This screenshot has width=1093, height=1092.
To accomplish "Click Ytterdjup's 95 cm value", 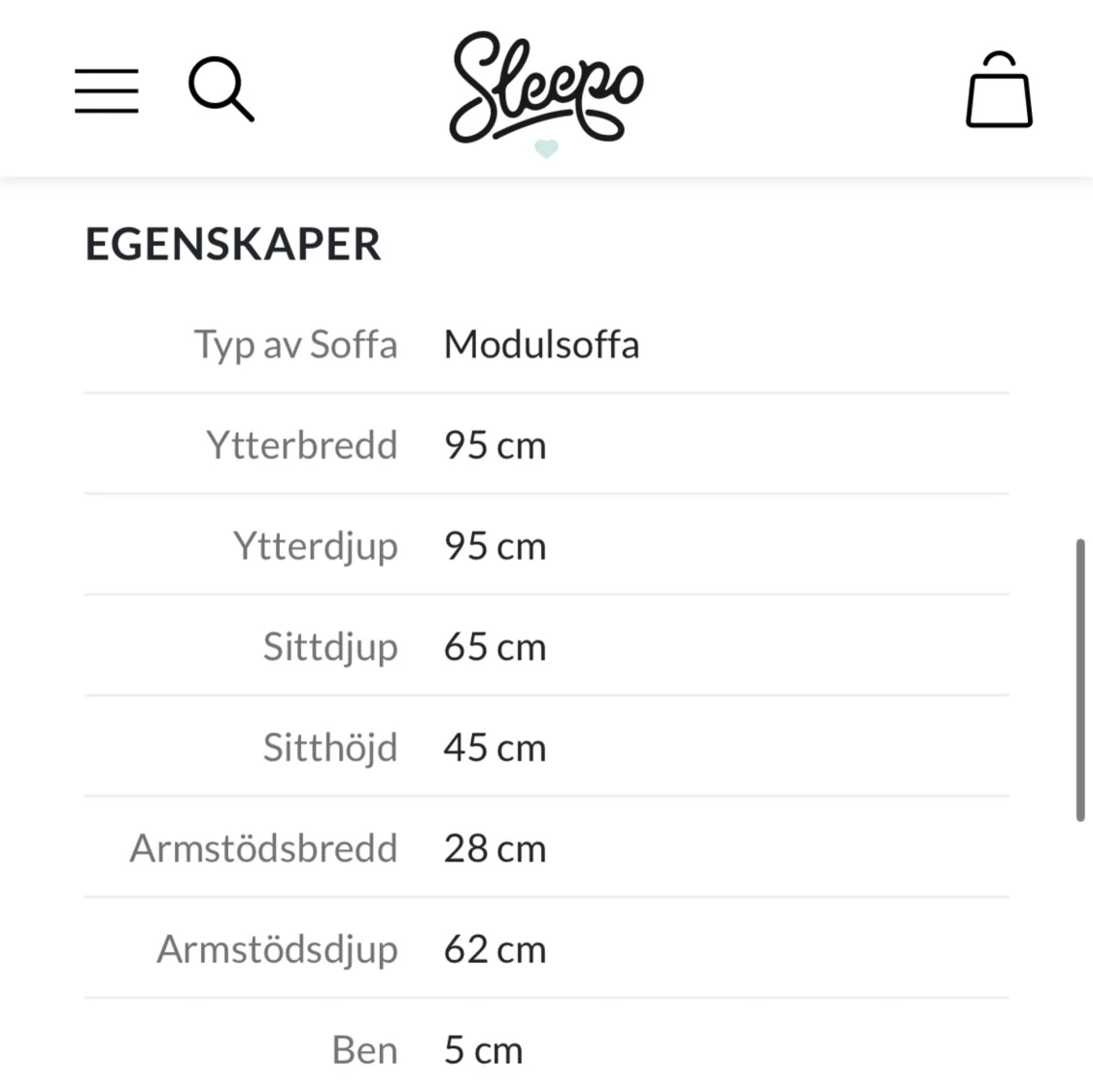I will (495, 546).
